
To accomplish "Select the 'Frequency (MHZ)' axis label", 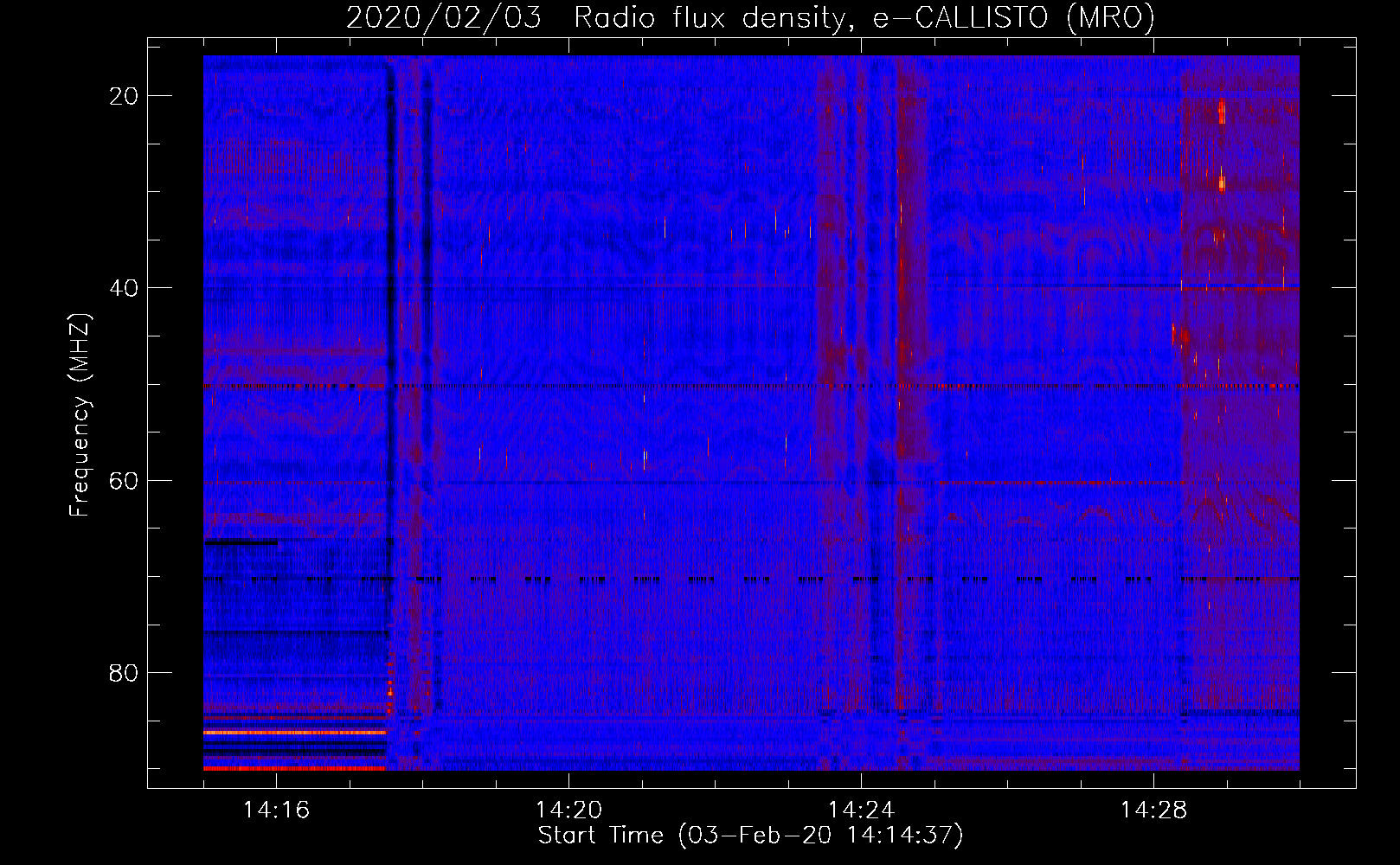I will [80, 414].
